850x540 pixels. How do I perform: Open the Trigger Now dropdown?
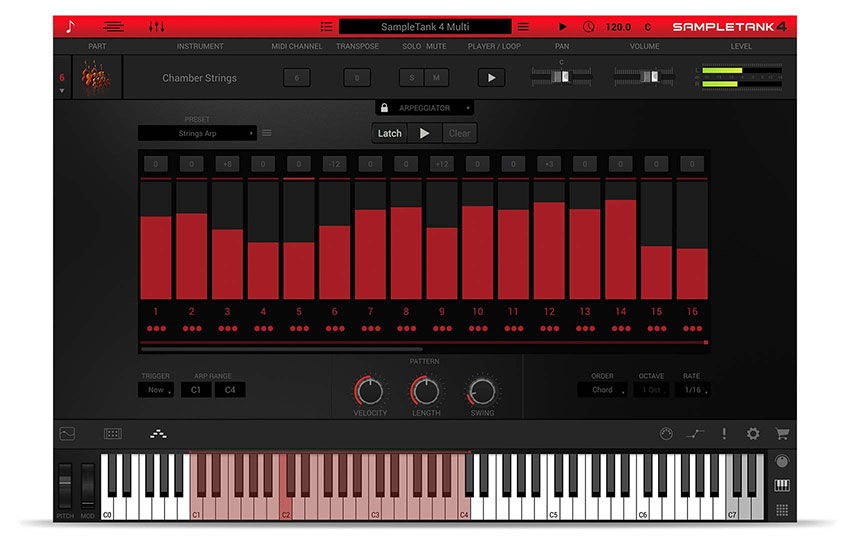[x=156, y=390]
